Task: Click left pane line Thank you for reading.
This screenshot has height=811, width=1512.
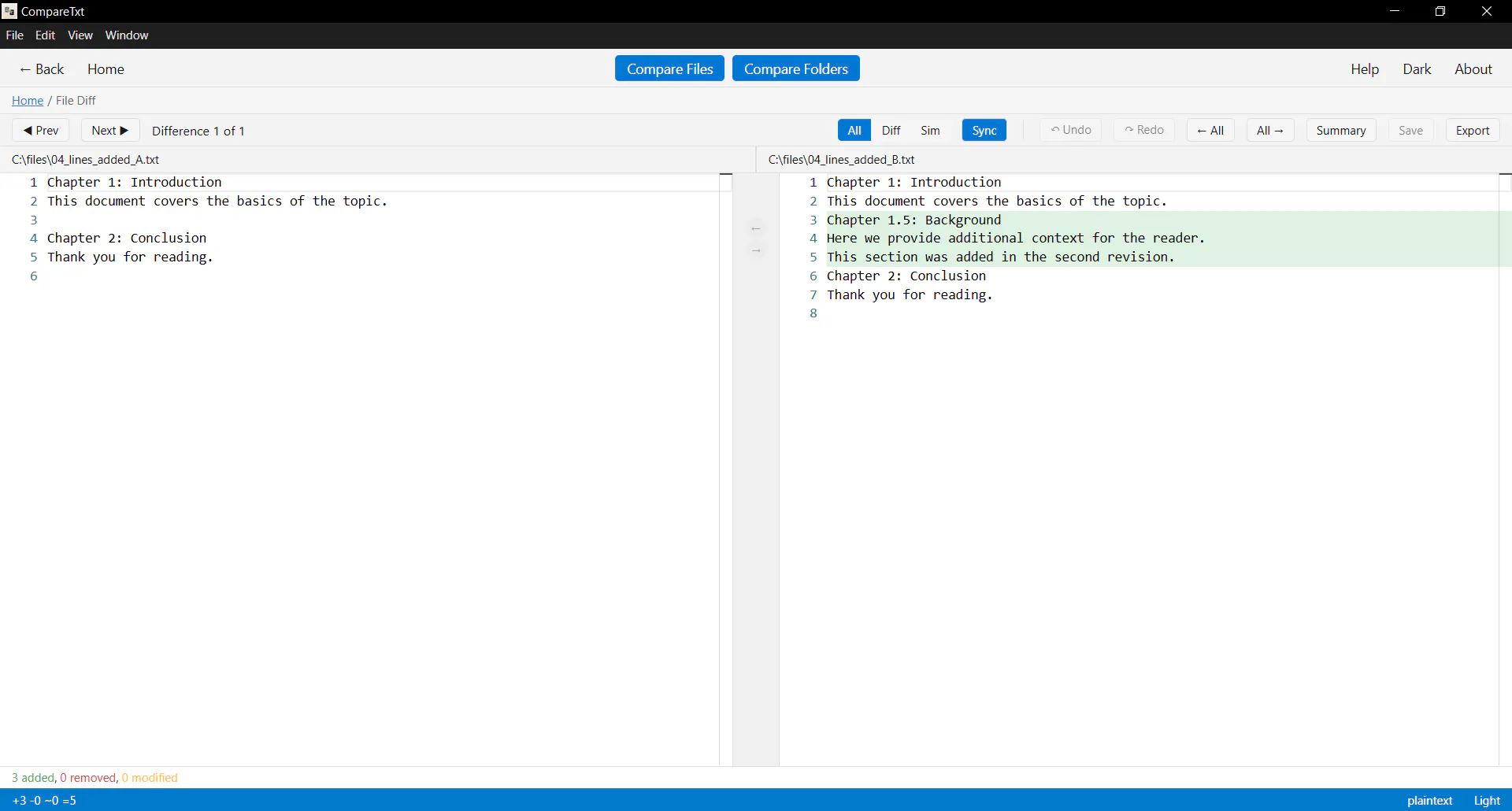Action: 131,257
